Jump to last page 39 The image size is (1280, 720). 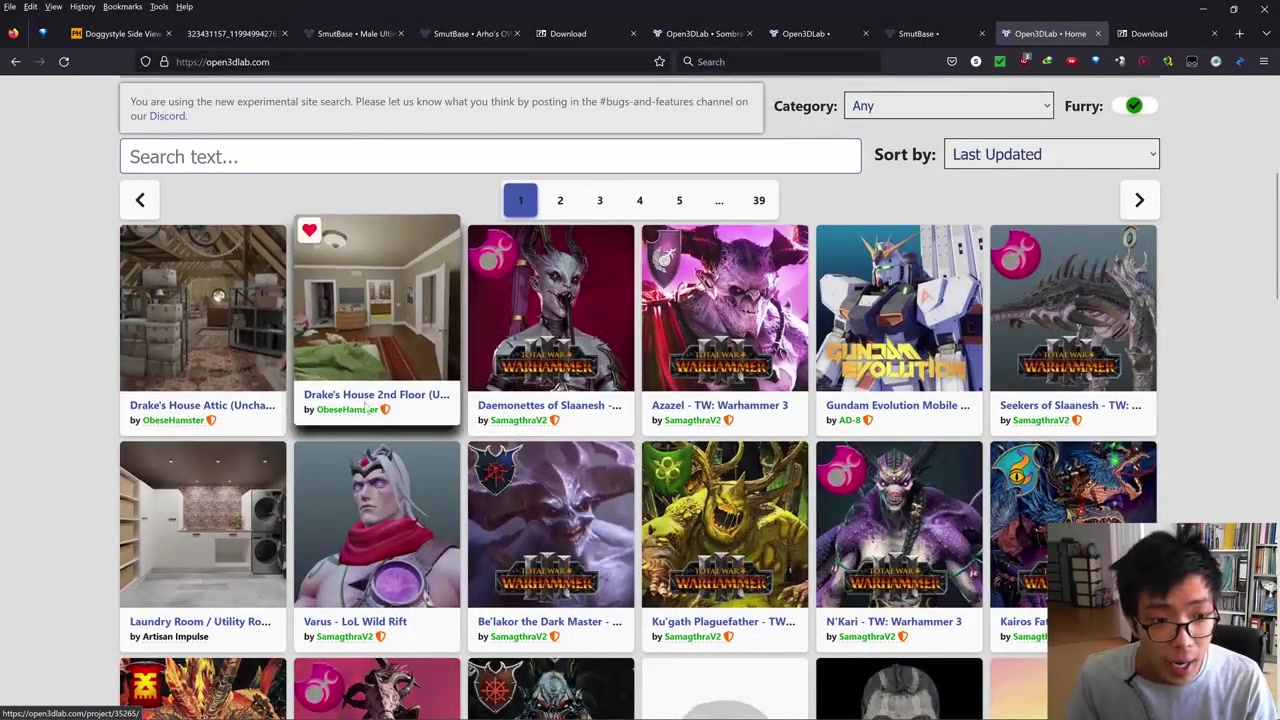pos(759,200)
